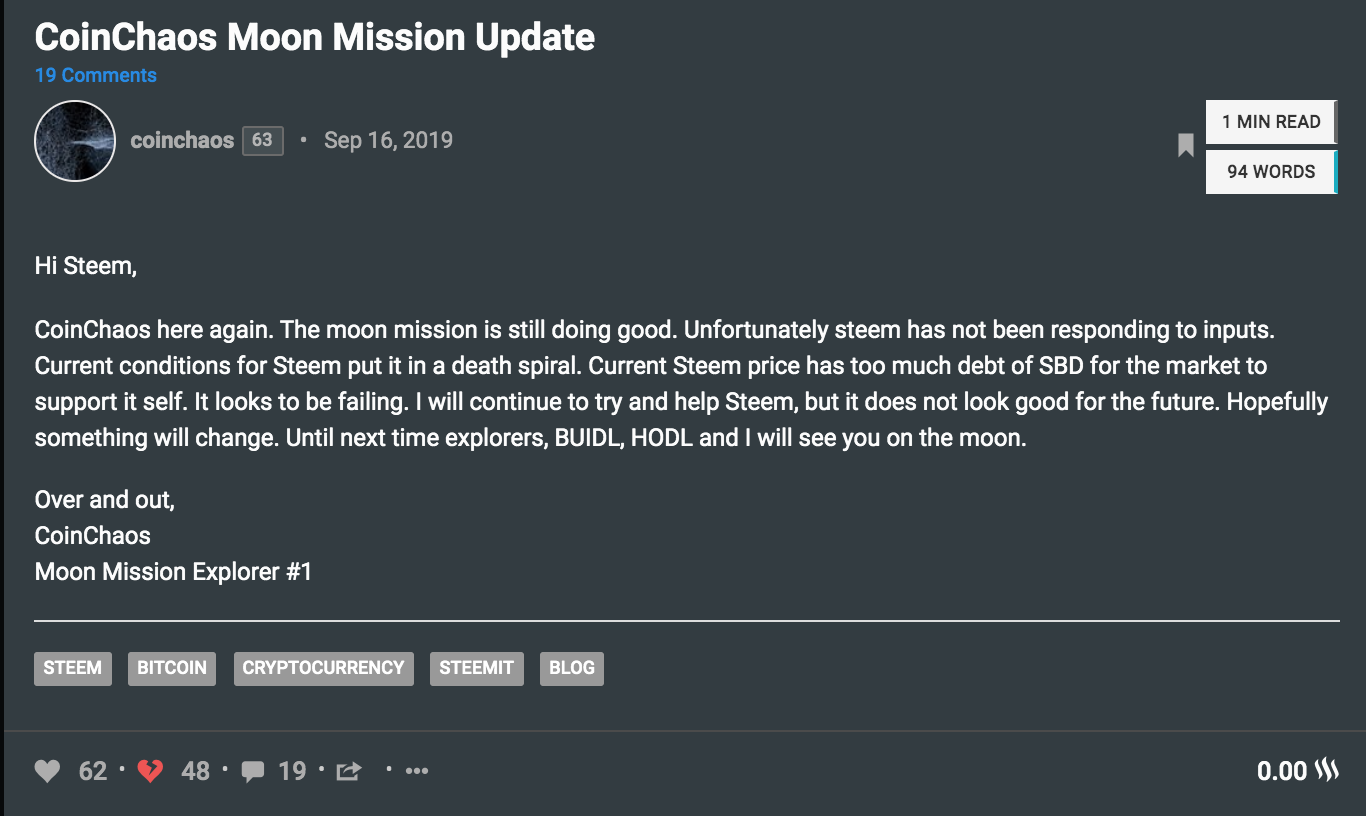This screenshot has width=1366, height=816.
Task: Open the three-dot more options menu
Action: (x=417, y=771)
